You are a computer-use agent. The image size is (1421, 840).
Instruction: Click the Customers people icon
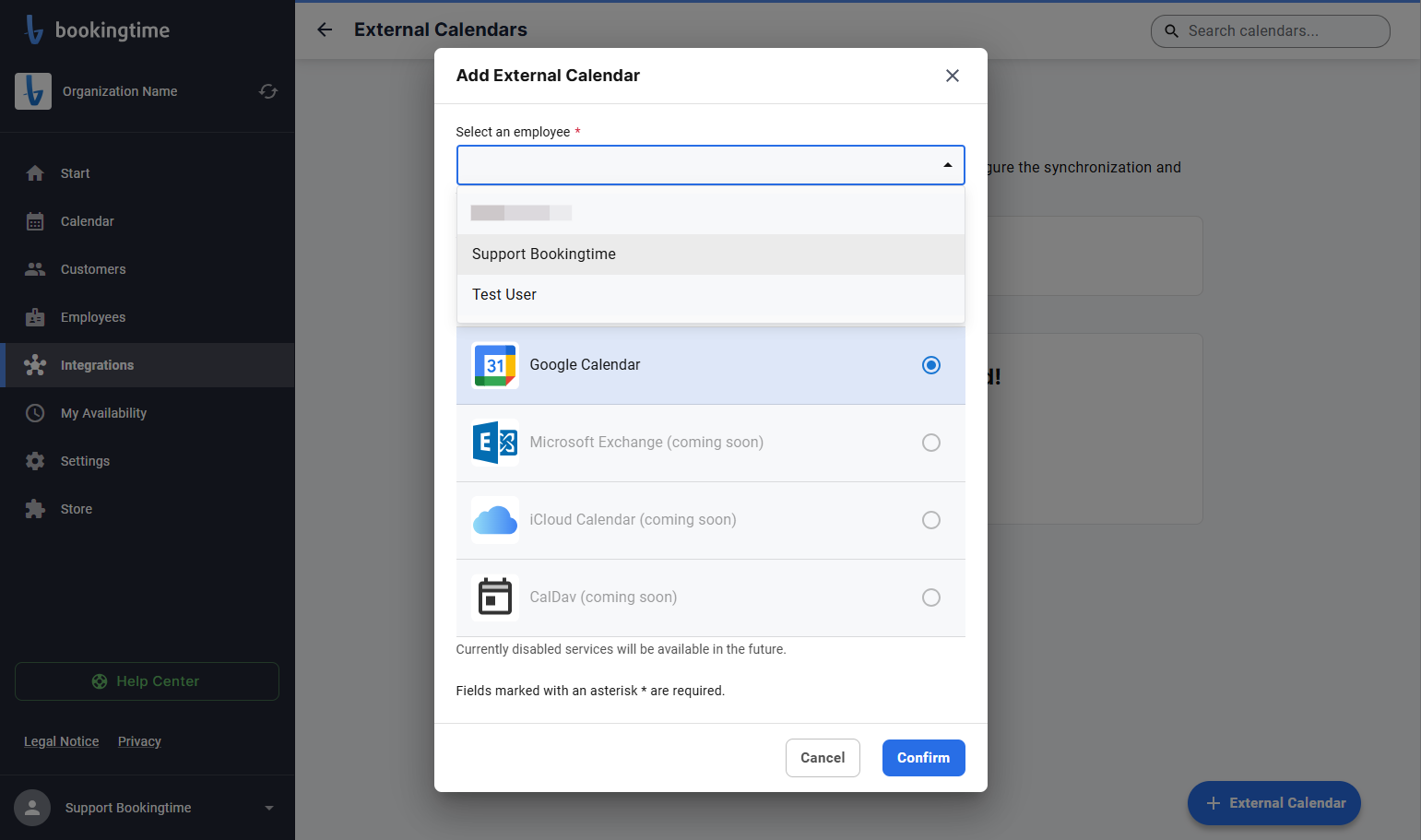click(x=35, y=269)
